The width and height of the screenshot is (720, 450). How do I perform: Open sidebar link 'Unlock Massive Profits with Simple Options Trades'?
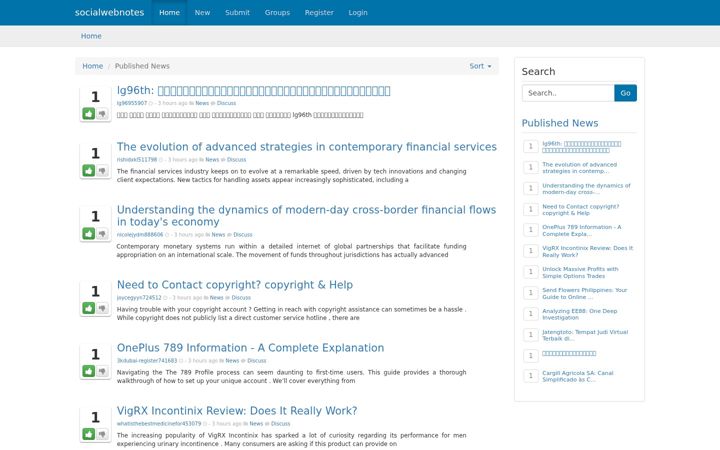580,272
